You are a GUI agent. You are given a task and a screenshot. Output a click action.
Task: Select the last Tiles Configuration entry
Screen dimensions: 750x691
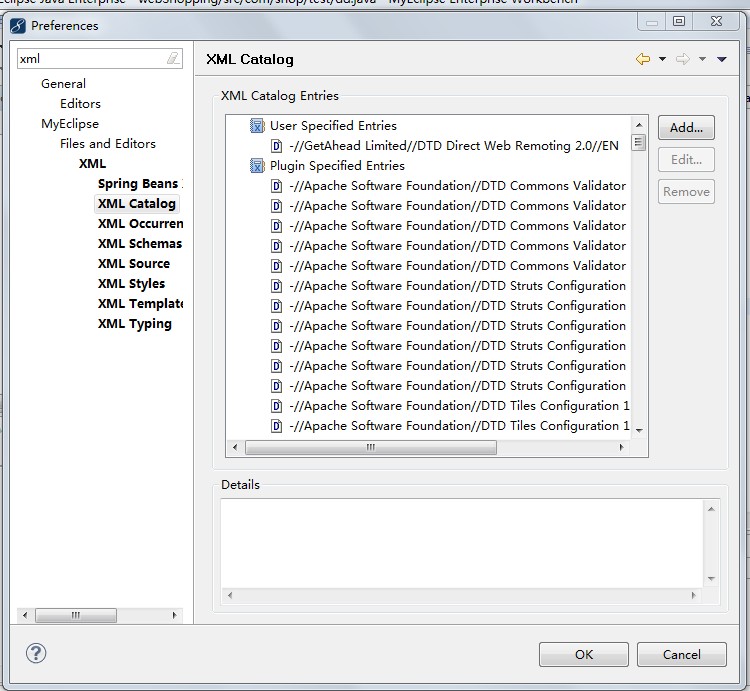[459, 426]
